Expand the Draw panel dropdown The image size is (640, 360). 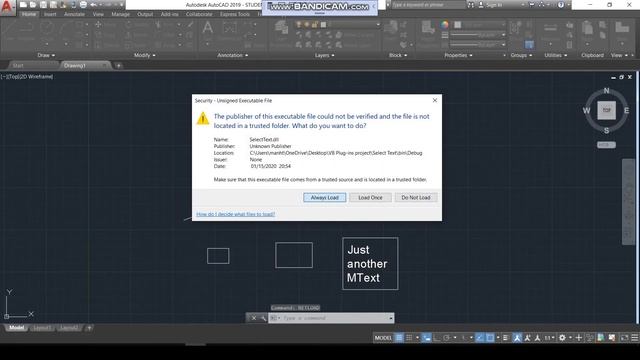click(x=46, y=55)
